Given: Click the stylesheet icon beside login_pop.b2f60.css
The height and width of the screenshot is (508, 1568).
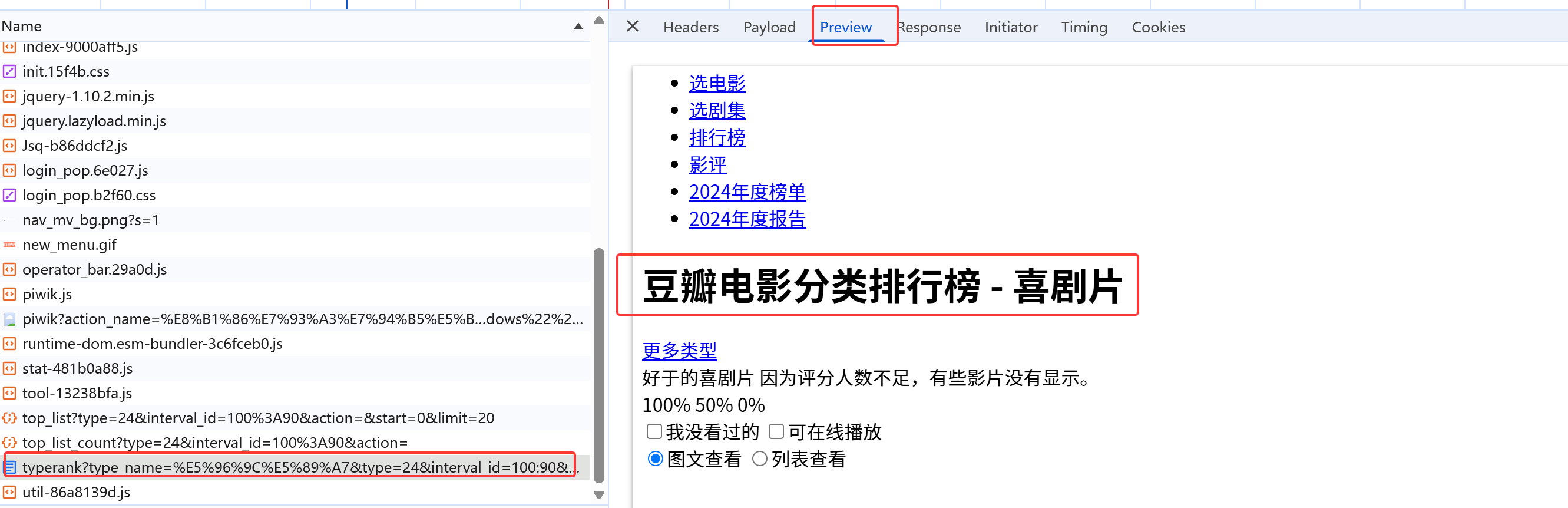Looking at the screenshot, I should coord(9,195).
